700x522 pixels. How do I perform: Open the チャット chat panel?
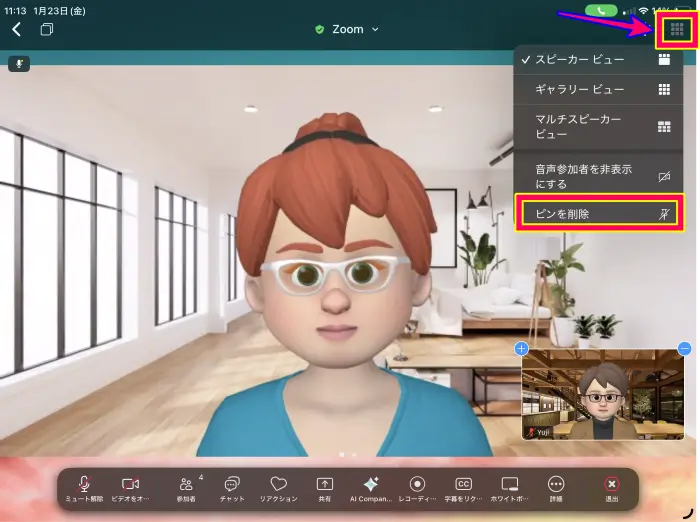[x=232, y=489]
